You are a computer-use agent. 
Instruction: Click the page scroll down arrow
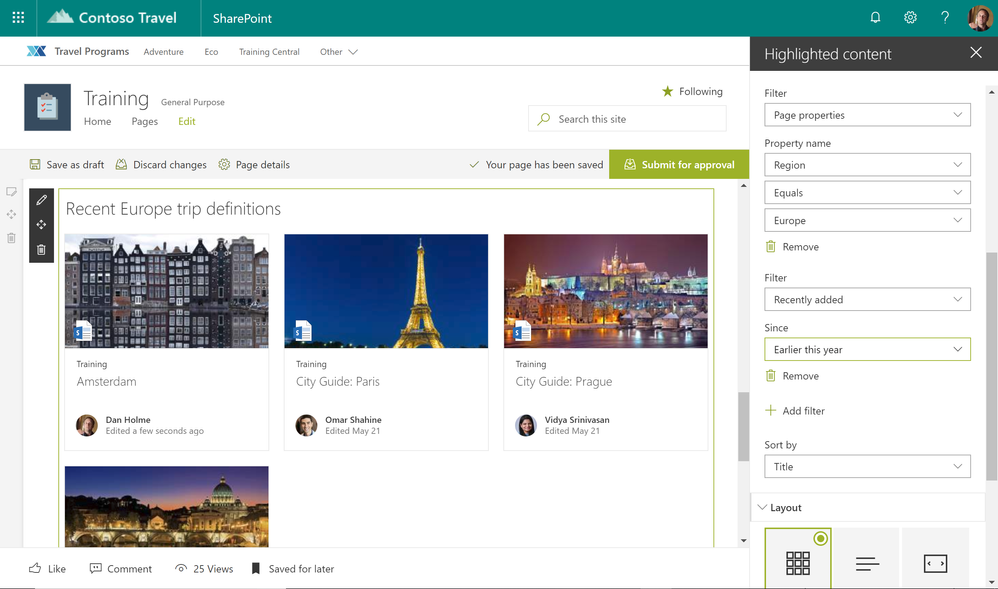tap(743, 541)
